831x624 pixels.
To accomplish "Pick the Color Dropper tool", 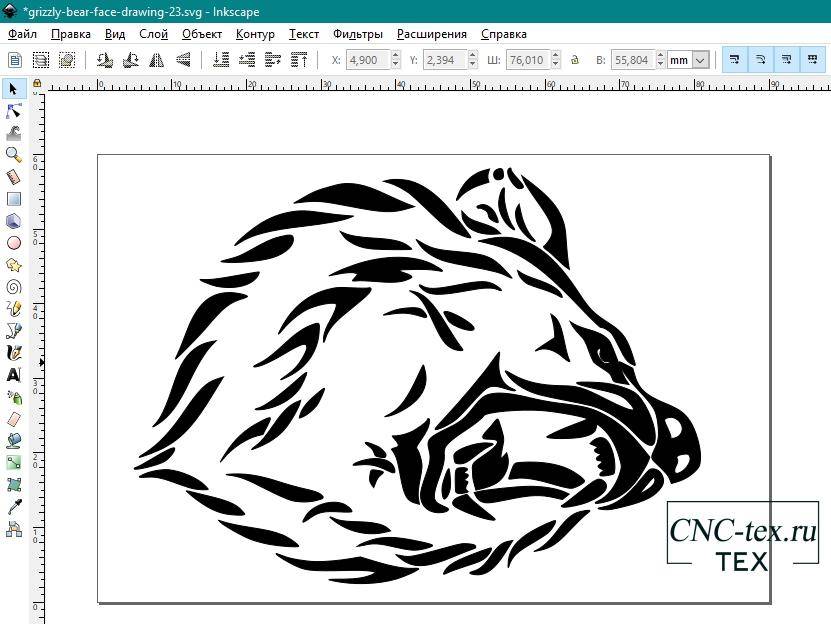I will [x=14, y=506].
